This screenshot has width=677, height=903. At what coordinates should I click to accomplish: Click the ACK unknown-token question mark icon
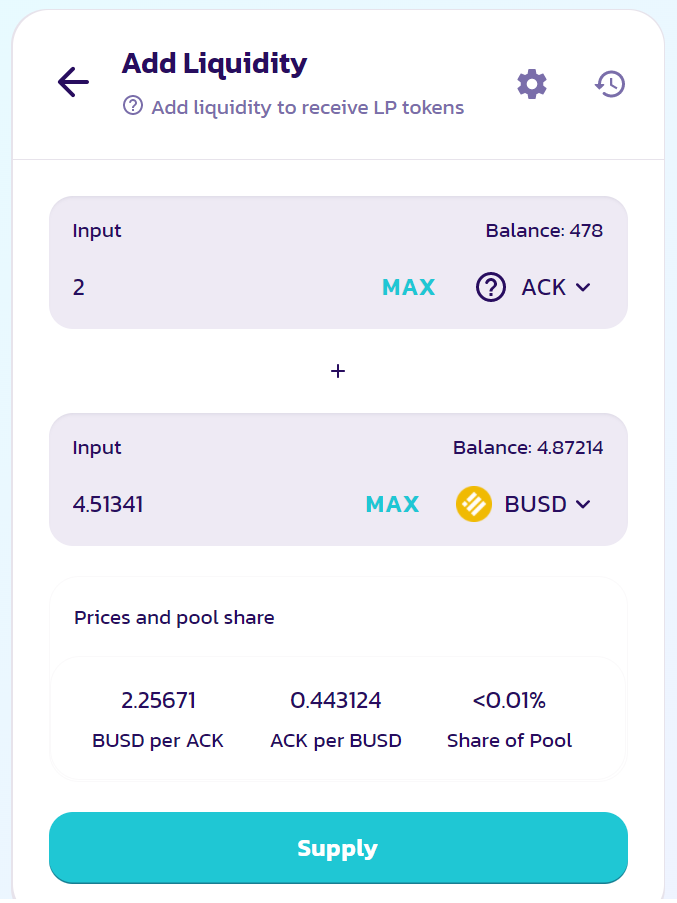click(490, 288)
